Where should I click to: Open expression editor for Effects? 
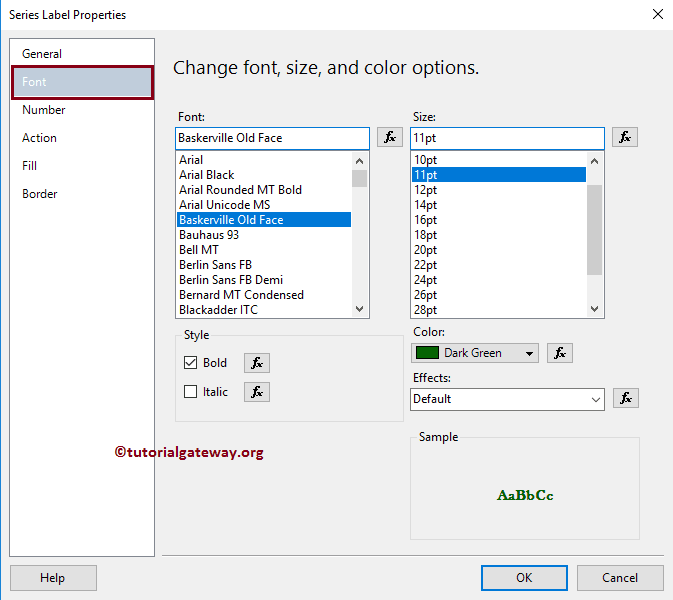626,398
